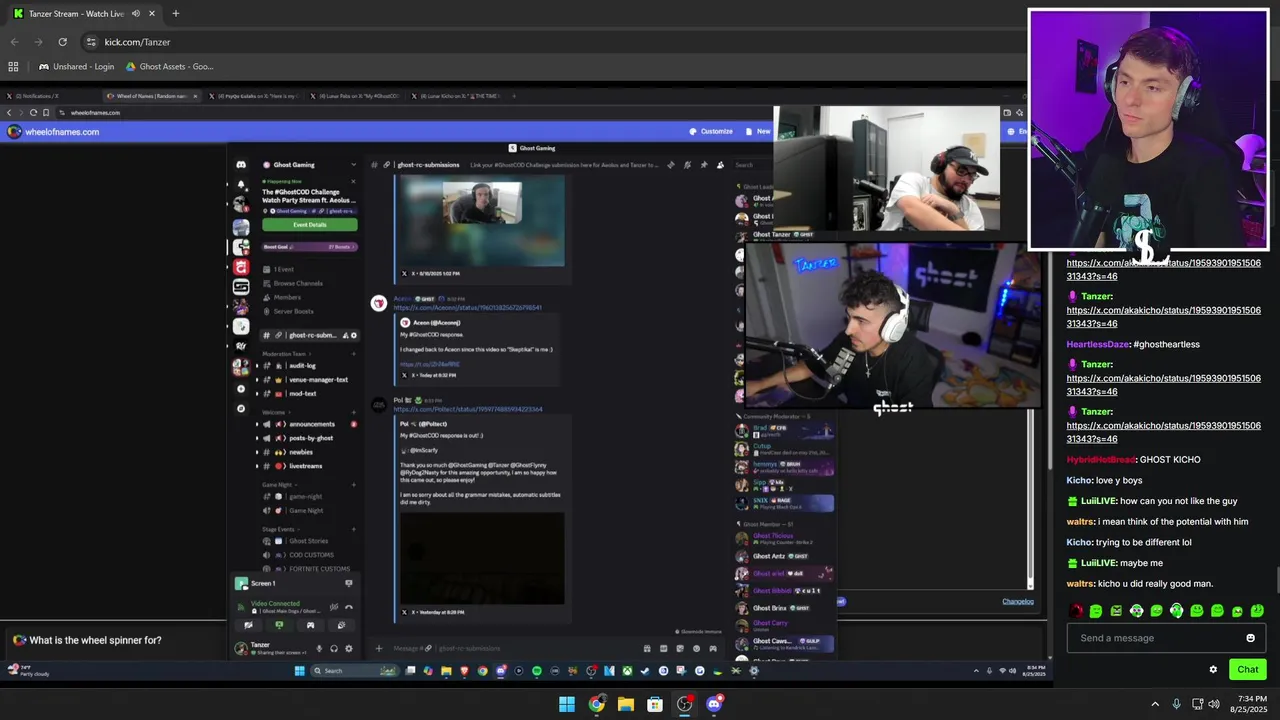Open the newbies channel
The image size is (1280, 720).
(x=300, y=452)
